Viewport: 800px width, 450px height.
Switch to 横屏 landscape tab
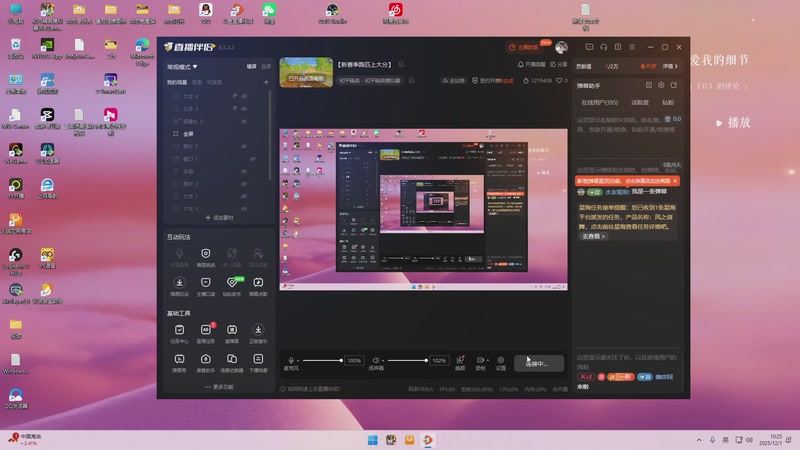point(252,66)
